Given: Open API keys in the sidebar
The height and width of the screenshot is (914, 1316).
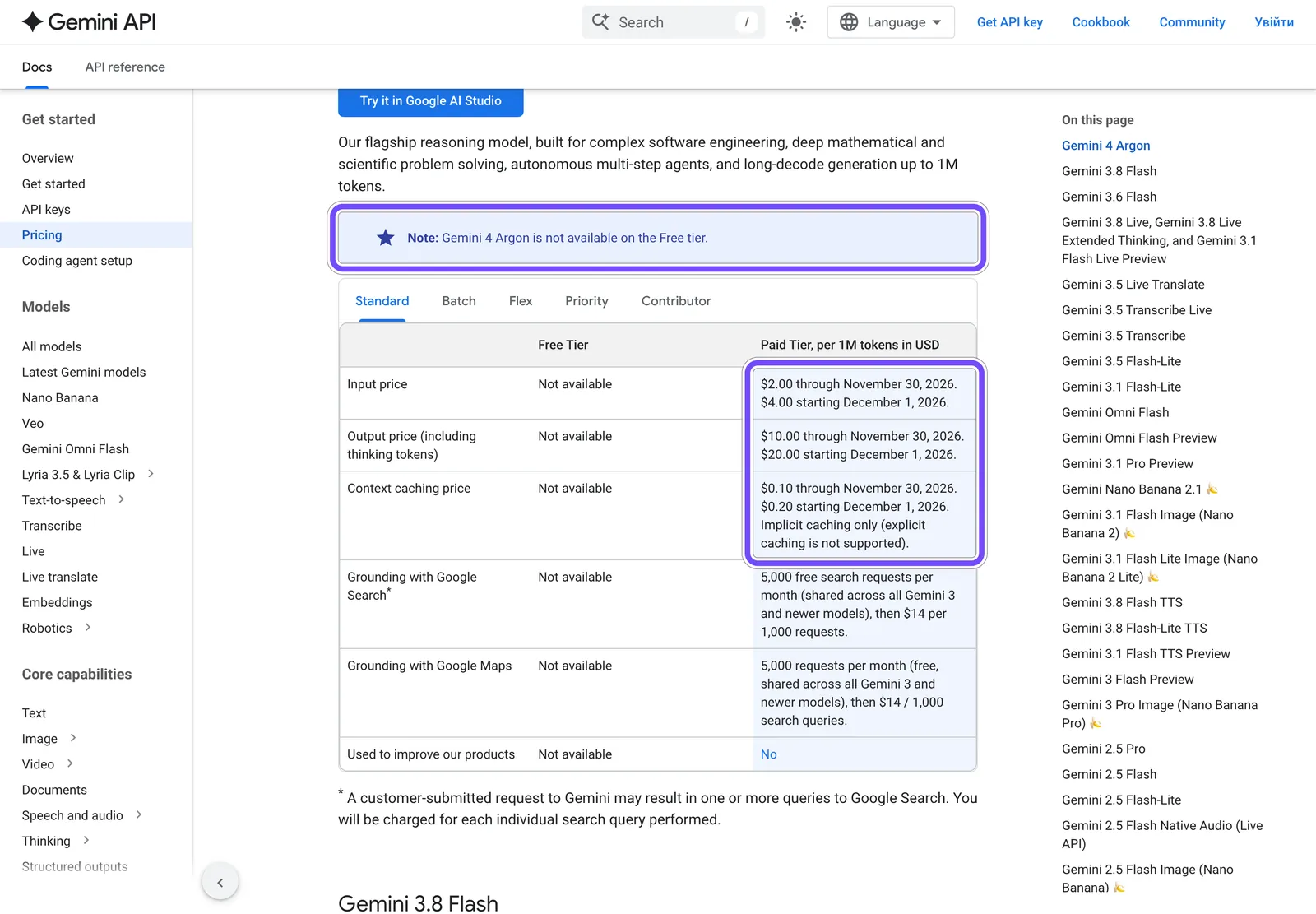Looking at the screenshot, I should pos(46,209).
